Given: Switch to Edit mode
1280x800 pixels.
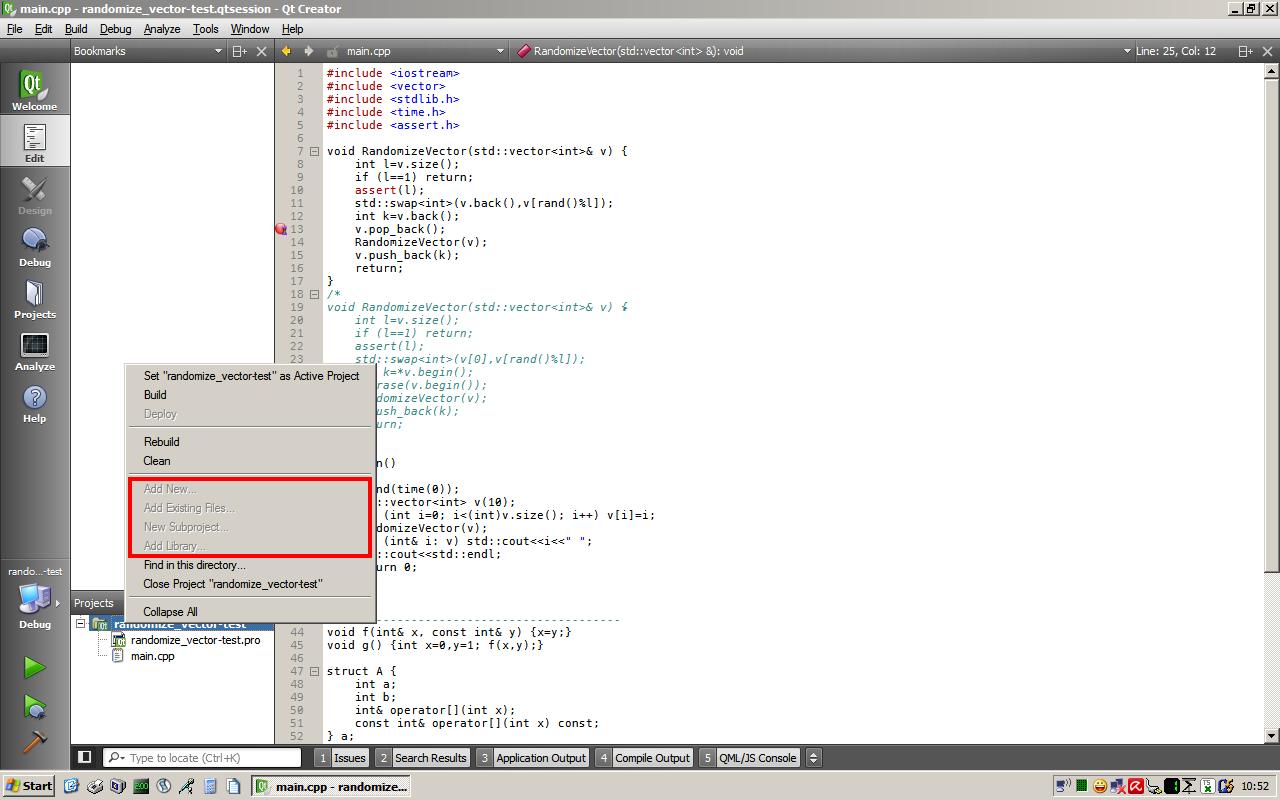Looking at the screenshot, I should click(35, 142).
